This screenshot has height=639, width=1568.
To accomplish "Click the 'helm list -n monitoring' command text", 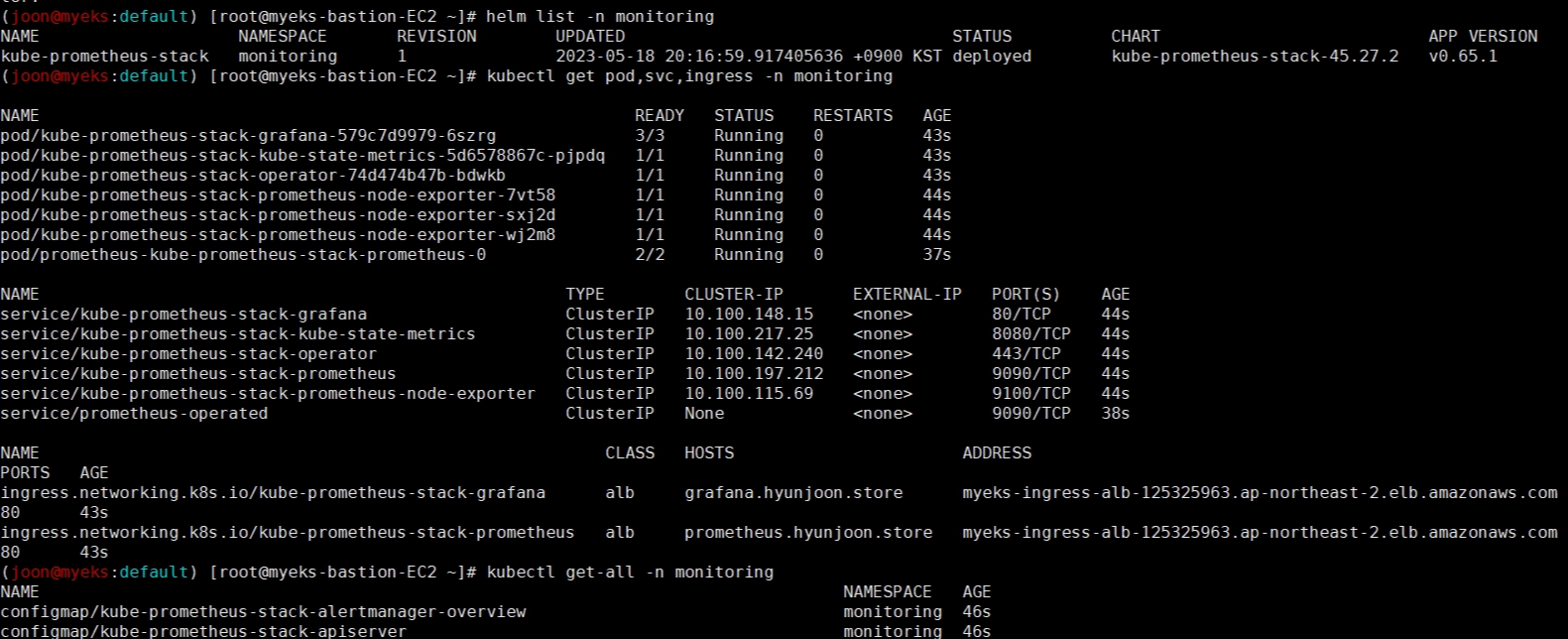I will pyautogui.click(x=600, y=16).
